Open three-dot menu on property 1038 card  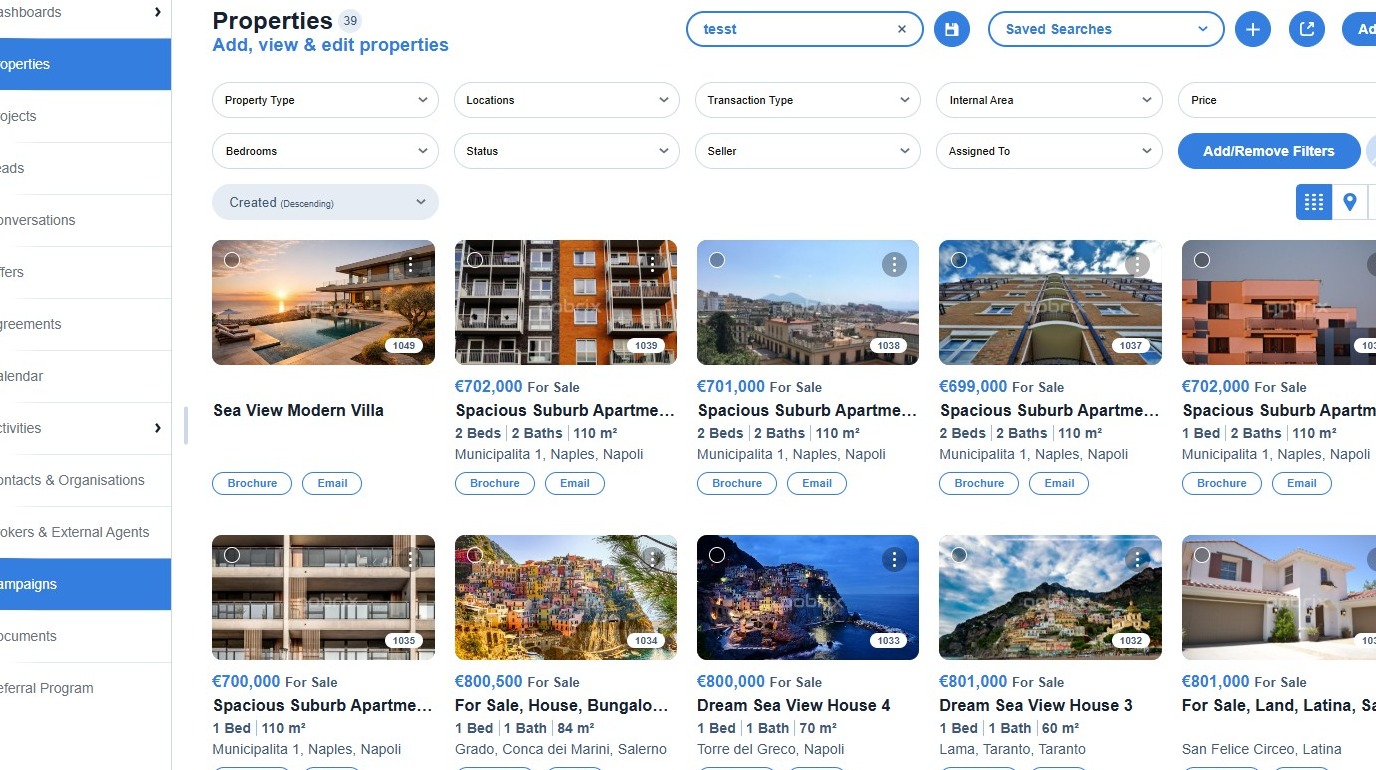coord(894,264)
